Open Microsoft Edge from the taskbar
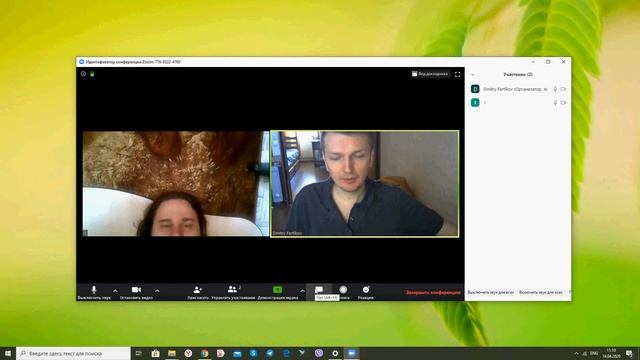The image size is (640, 360). pos(286,353)
